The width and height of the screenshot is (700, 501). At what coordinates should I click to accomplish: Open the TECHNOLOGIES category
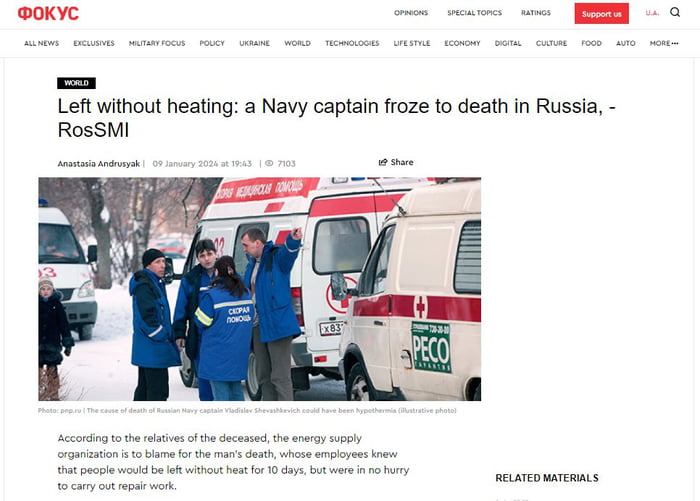click(x=352, y=43)
